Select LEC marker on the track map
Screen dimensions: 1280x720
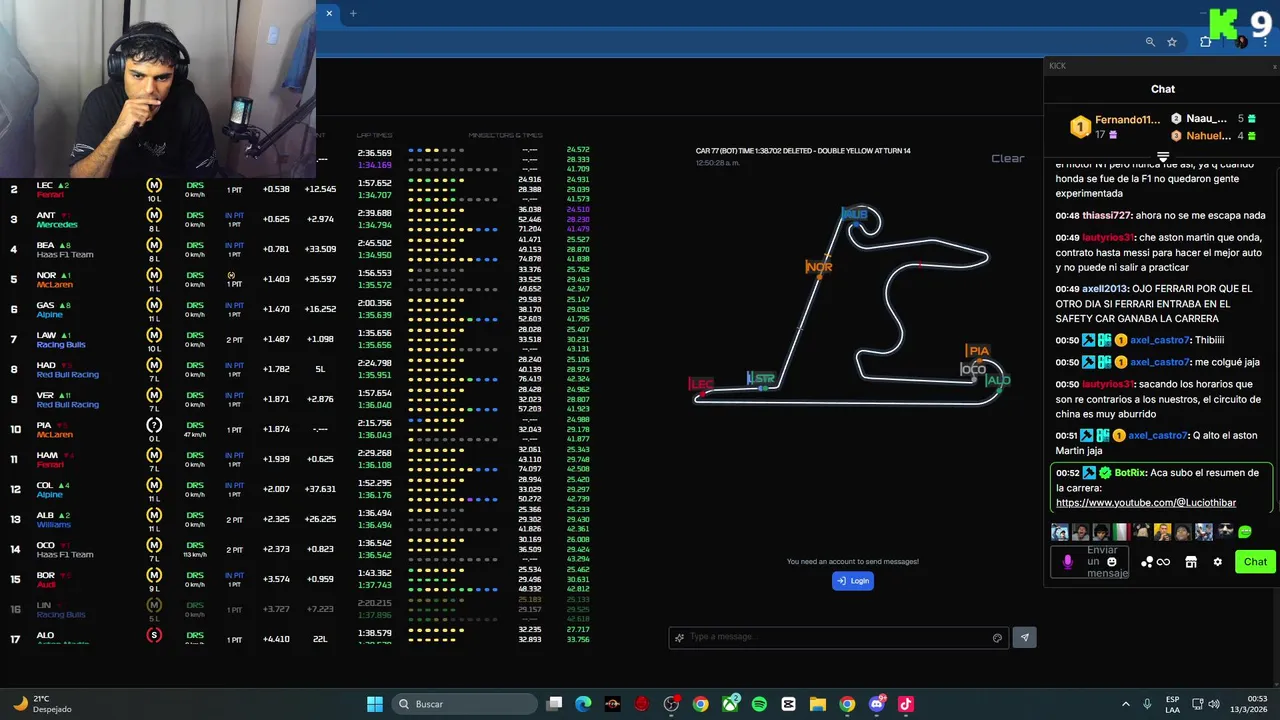coord(701,384)
